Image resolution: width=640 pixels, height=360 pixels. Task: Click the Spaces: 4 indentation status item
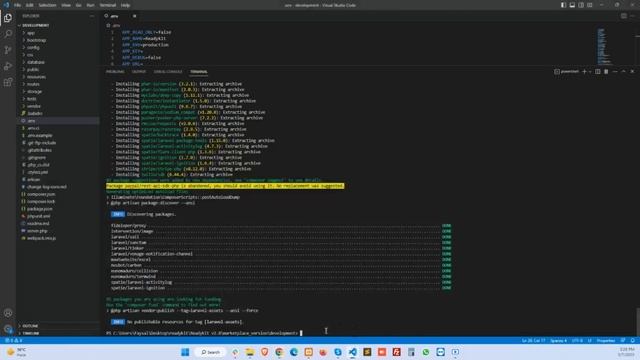click(x=558, y=340)
